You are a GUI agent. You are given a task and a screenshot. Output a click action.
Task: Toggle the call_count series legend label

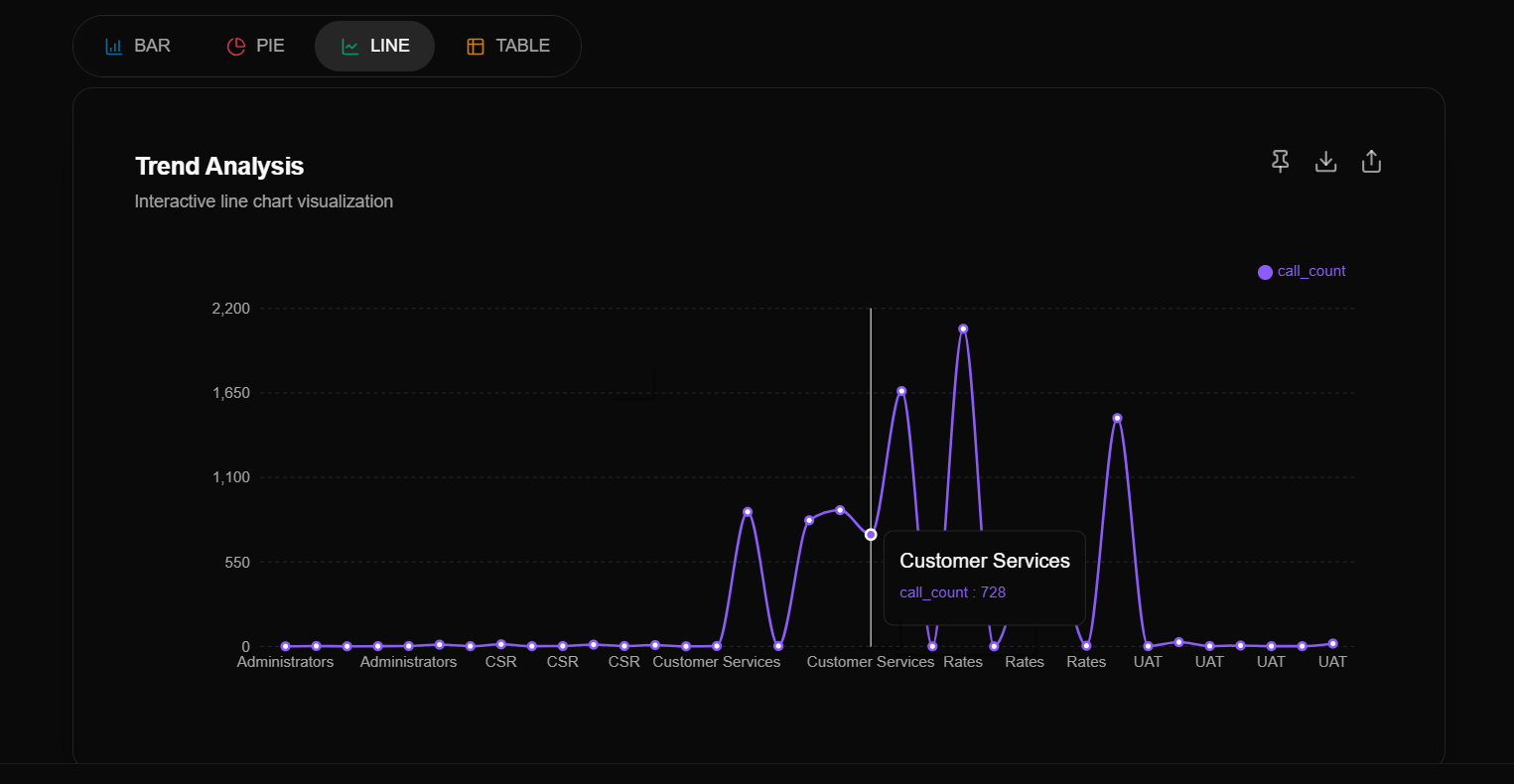1310,271
